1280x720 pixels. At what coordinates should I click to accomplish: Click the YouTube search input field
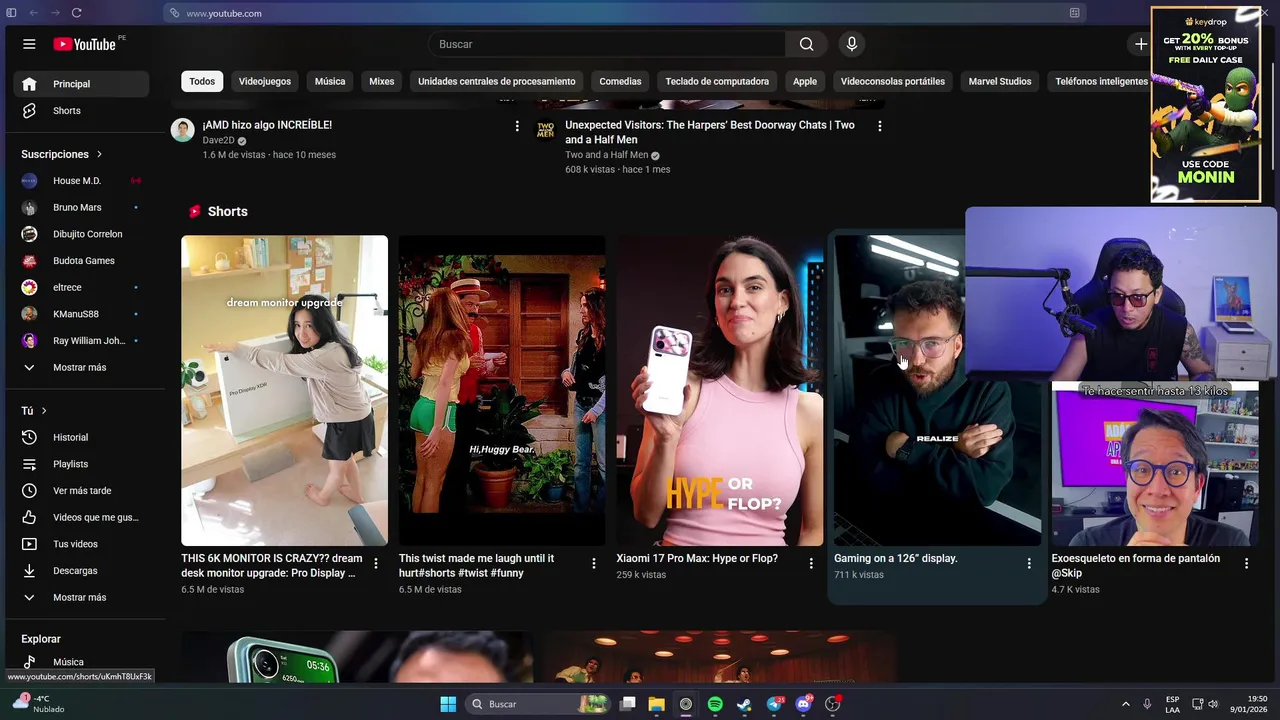tap(607, 44)
